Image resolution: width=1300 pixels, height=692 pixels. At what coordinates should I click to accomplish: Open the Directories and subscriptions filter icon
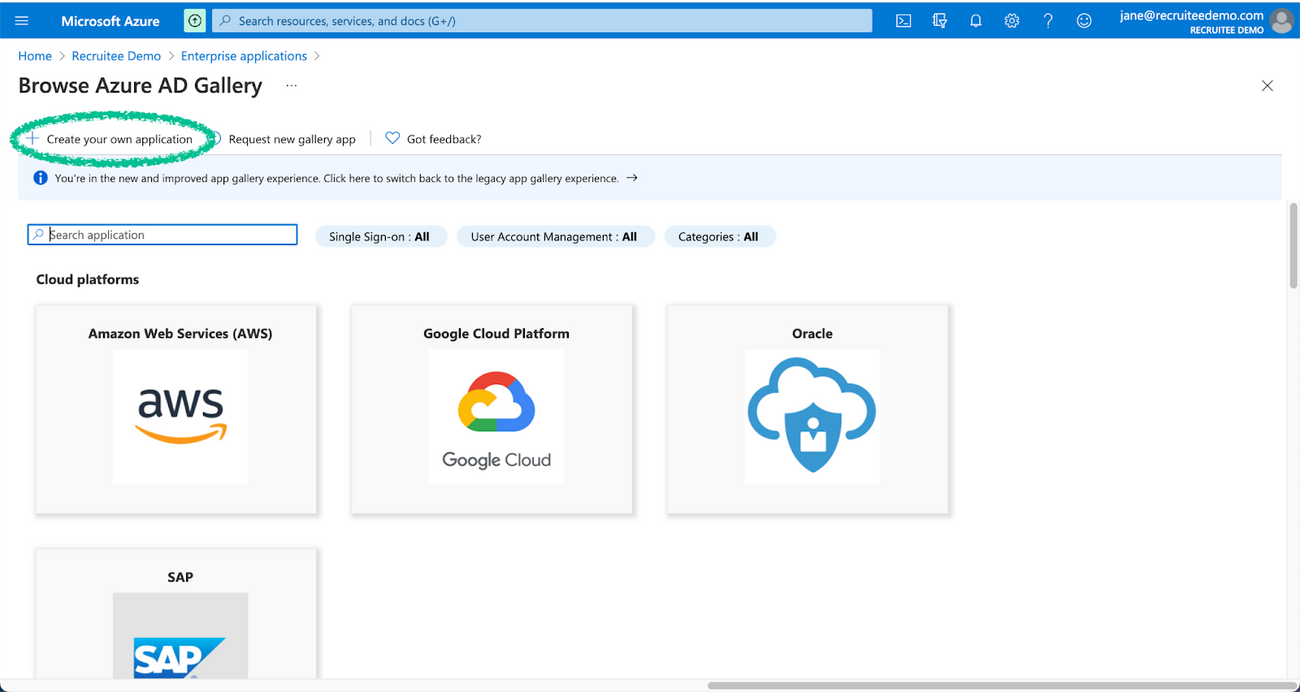click(939, 20)
